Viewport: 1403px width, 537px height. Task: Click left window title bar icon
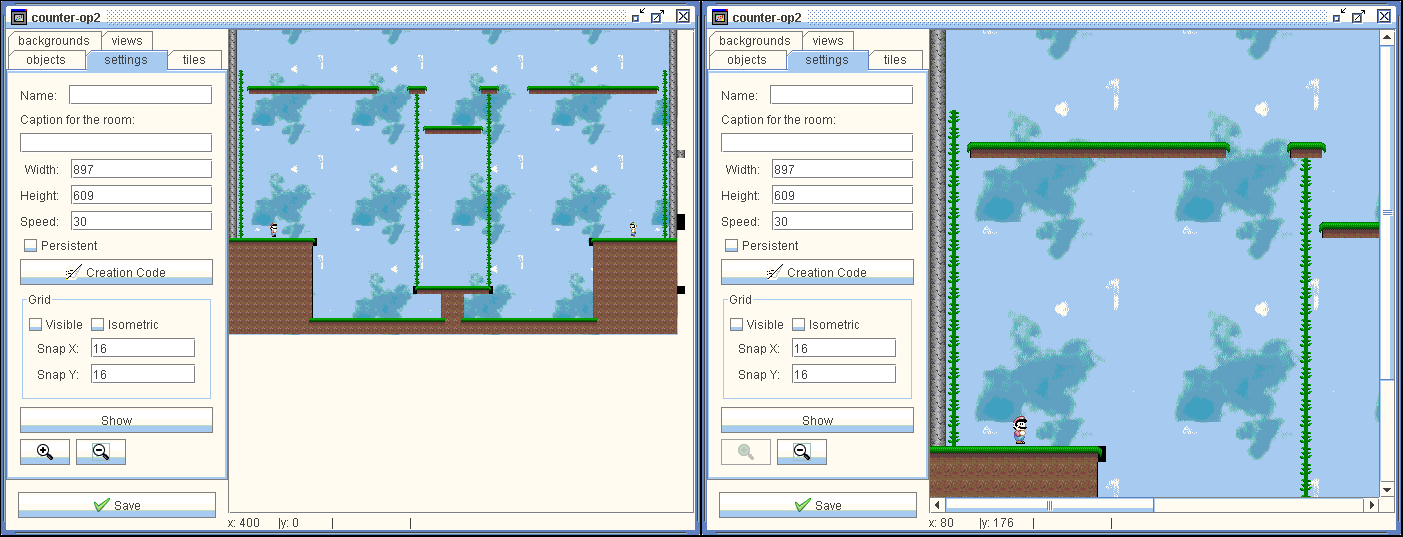click(x=18, y=16)
